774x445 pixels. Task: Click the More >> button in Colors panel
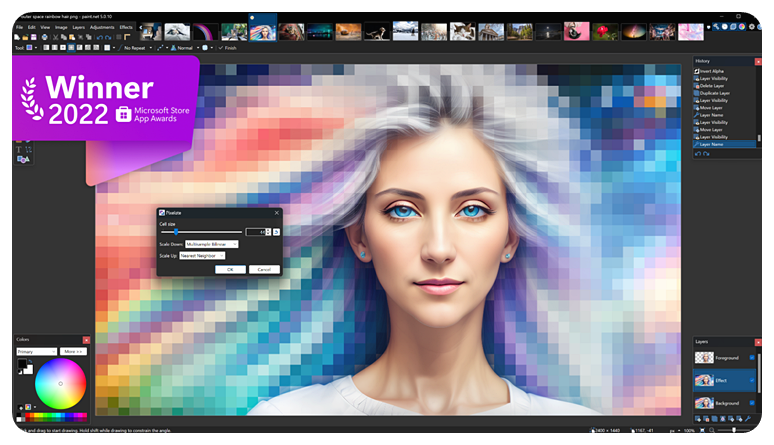pyautogui.click(x=73, y=352)
